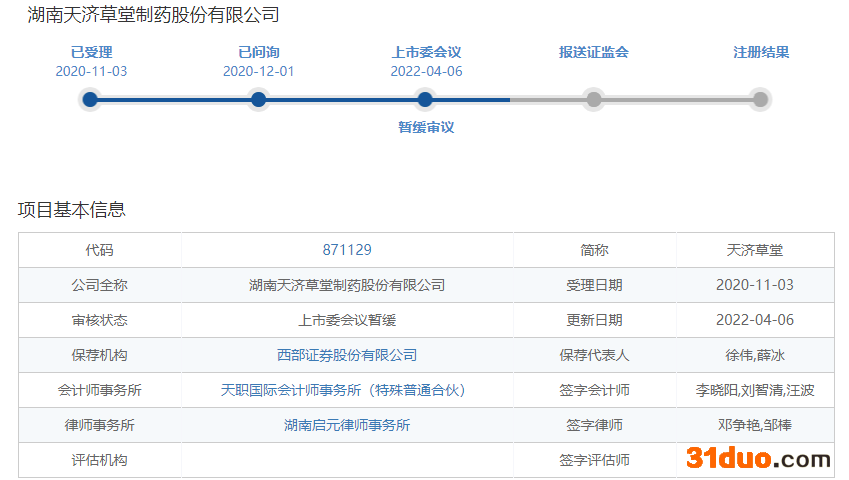Select the 已受理 stage label
This screenshot has height=480, width=849.
click(91, 52)
